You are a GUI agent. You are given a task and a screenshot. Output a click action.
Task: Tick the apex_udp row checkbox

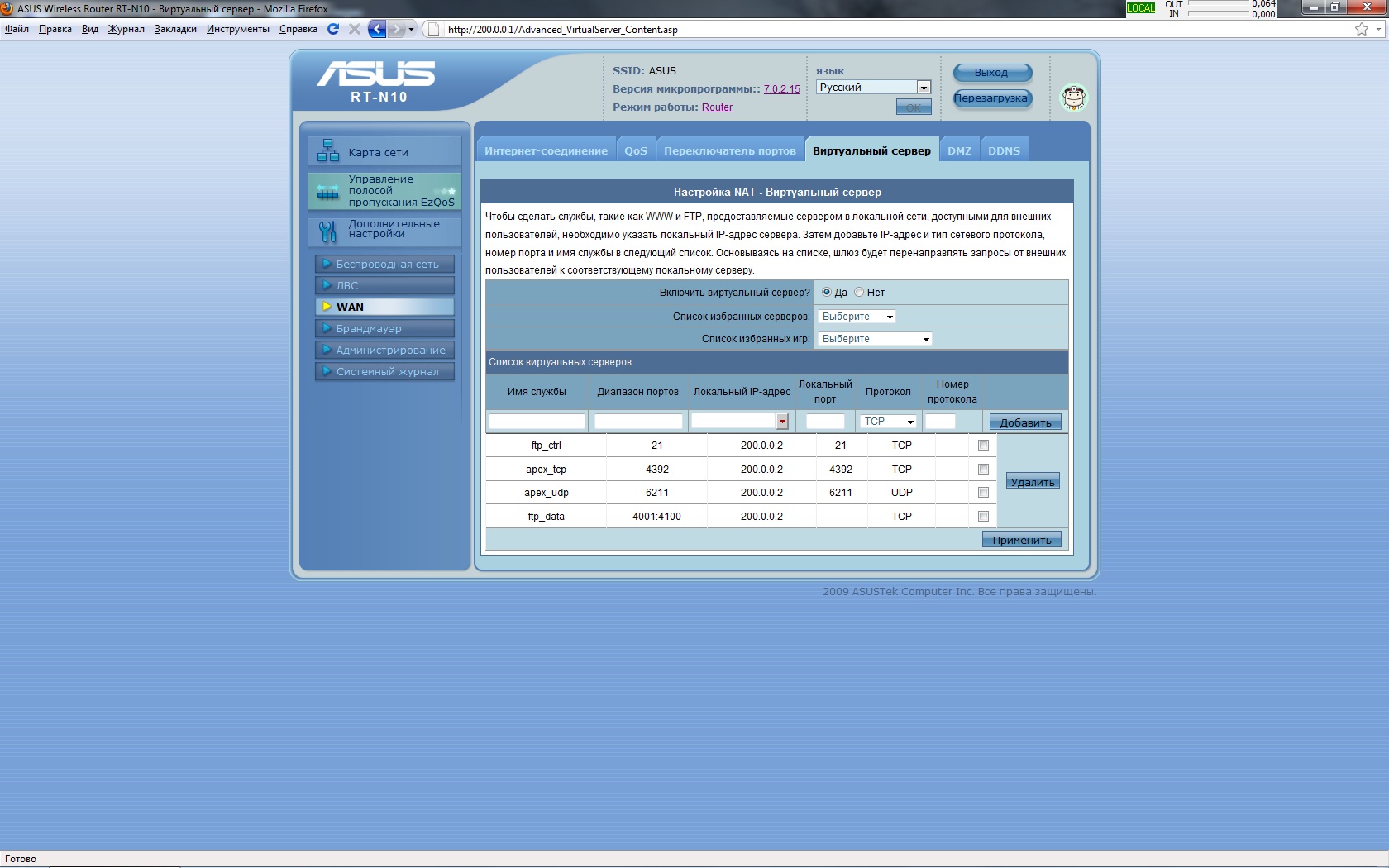tap(983, 493)
